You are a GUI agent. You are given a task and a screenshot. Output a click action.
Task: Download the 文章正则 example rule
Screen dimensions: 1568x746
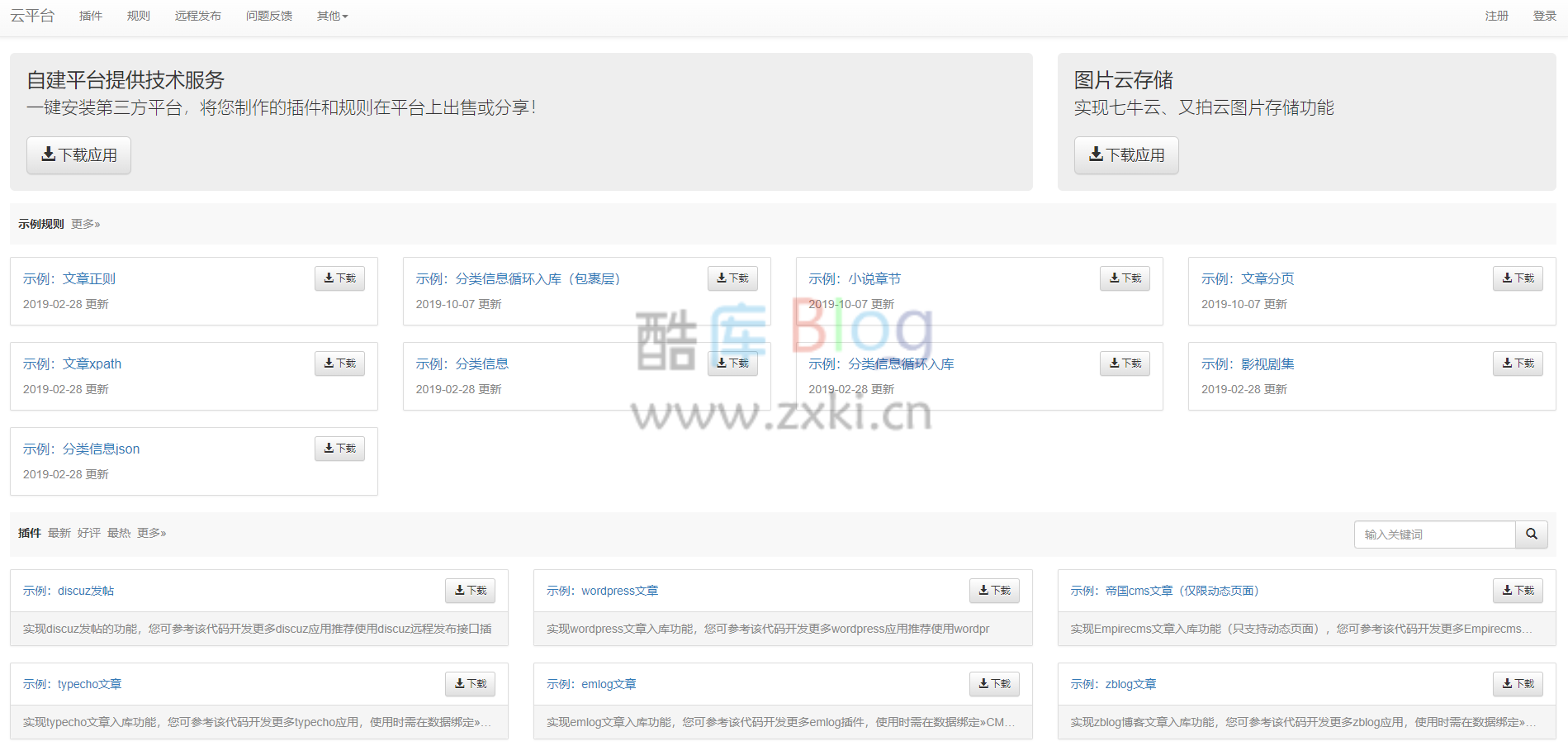click(339, 278)
